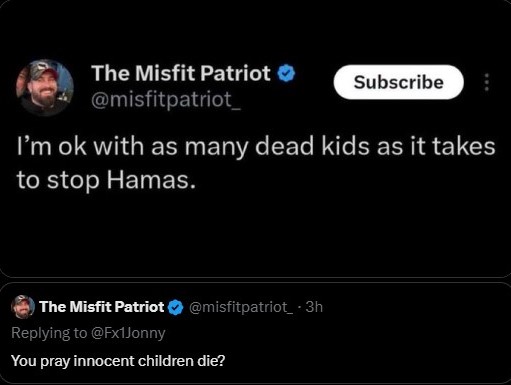The height and width of the screenshot is (385, 511).
Task: Open the three-dot more options menu
Action: pos(487,82)
